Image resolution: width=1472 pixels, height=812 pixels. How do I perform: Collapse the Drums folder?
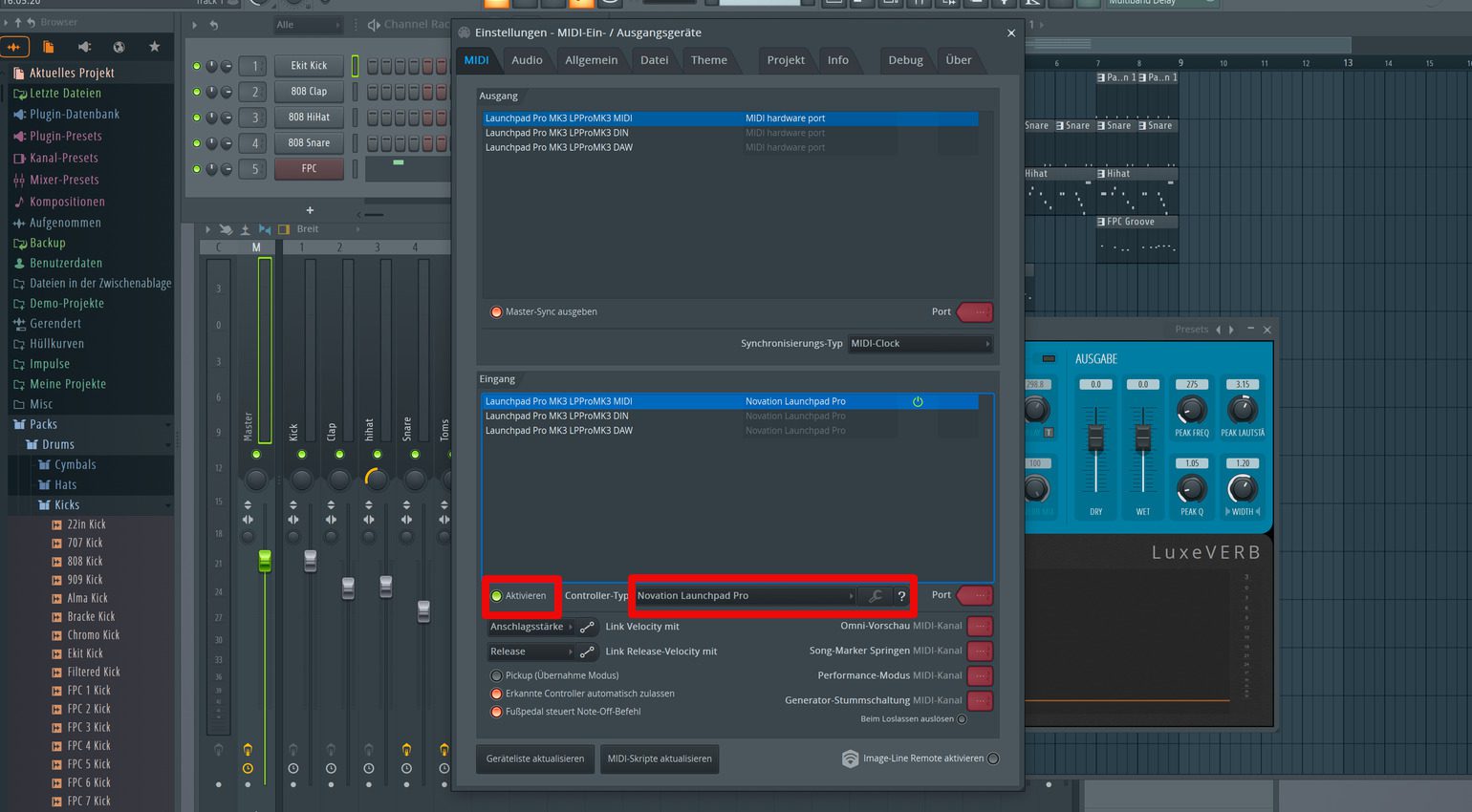(x=57, y=444)
